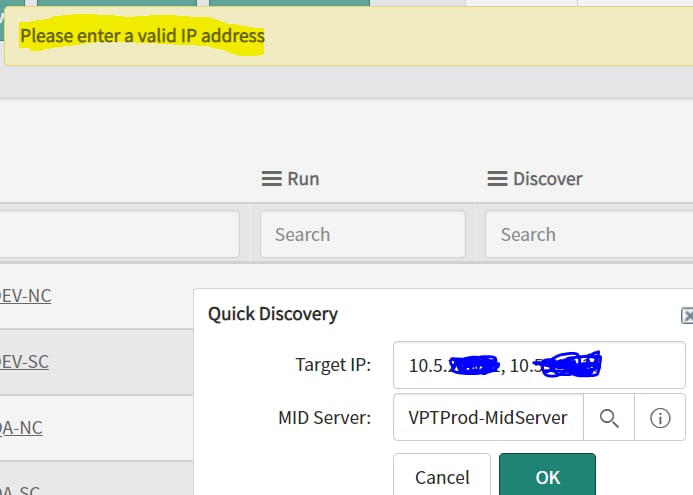Click the 'Target IP:' label
This screenshot has width=693, height=495.
click(333, 365)
